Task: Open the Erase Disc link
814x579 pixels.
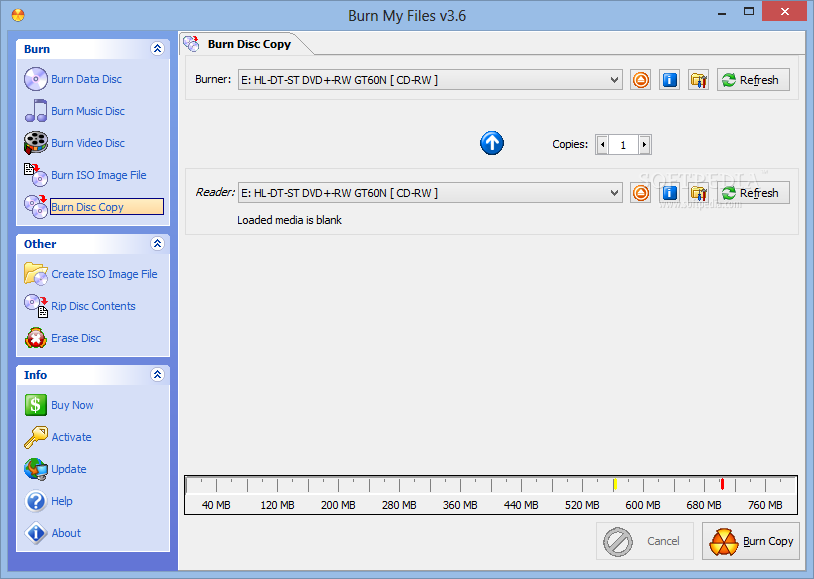Action: point(76,338)
